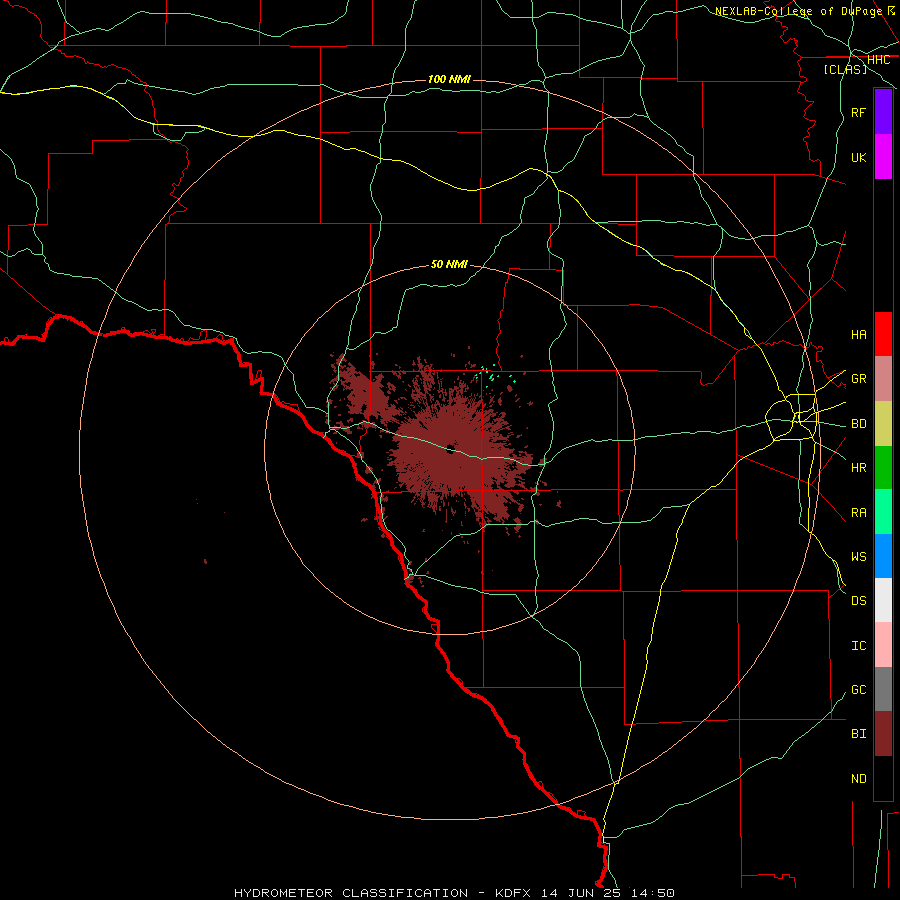The width and height of the screenshot is (900, 900).
Task: Click the GC legend label
Action: coord(858,689)
